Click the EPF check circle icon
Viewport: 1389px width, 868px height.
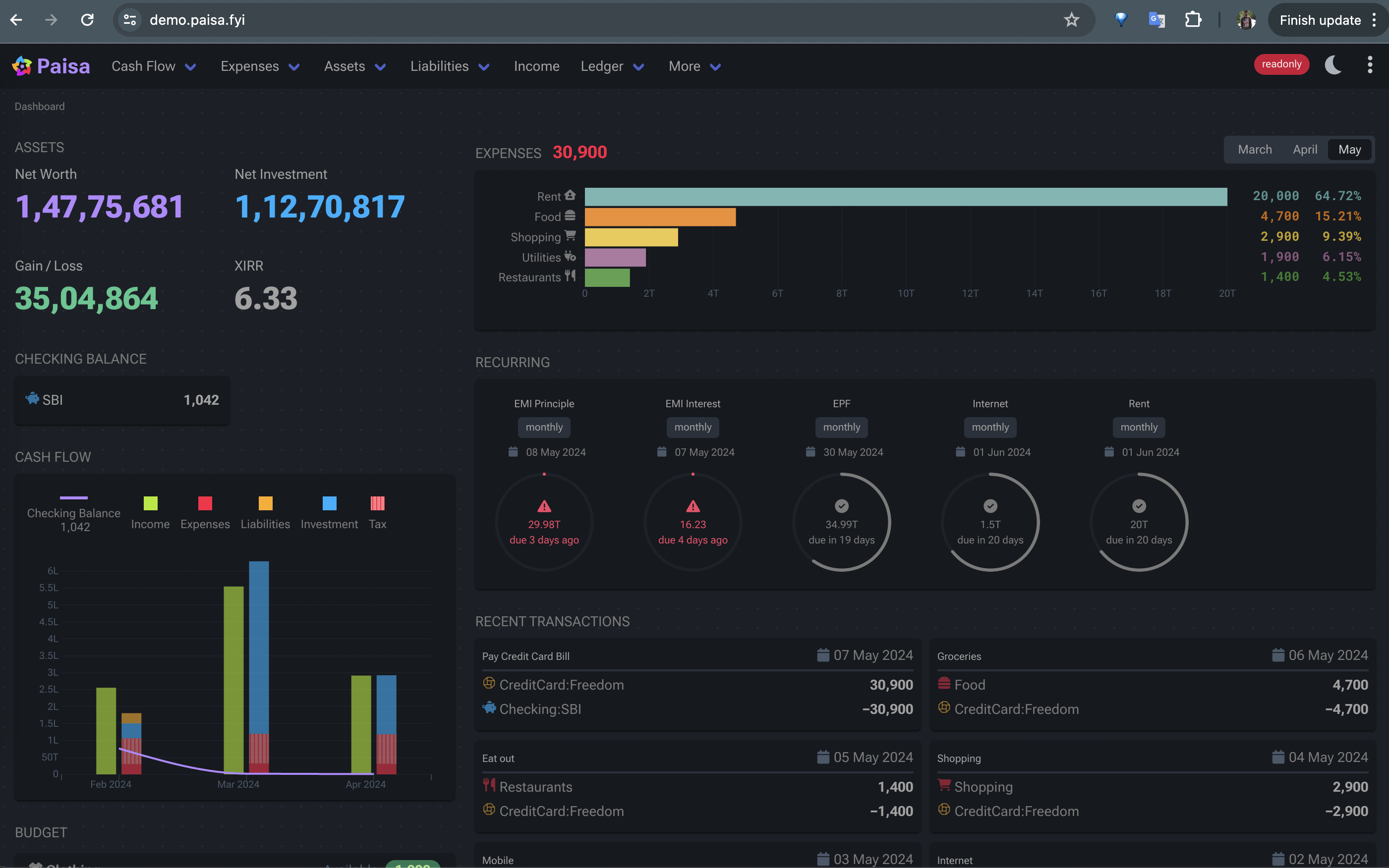point(841,506)
